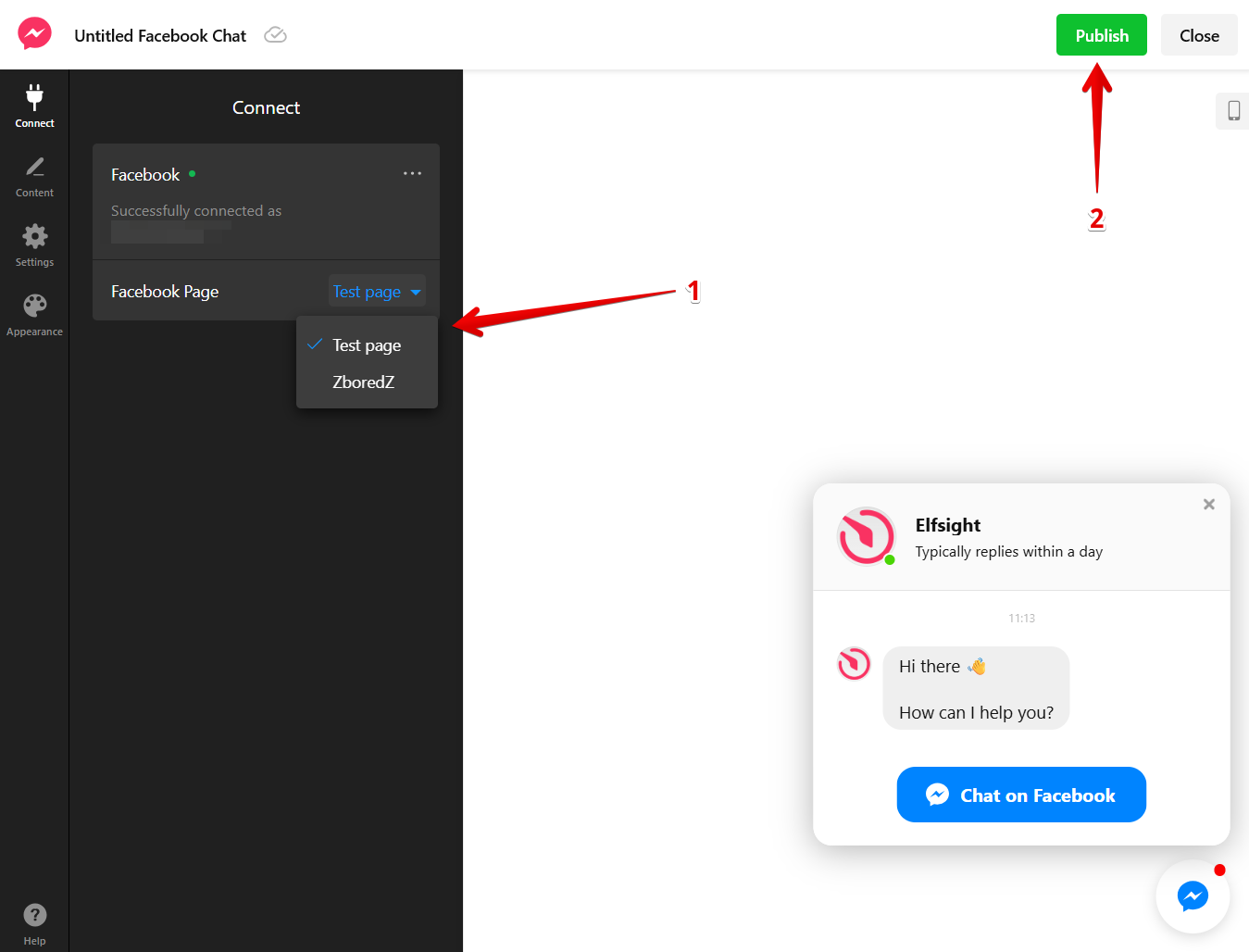Click the Close button in header
This screenshot has width=1249, height=952.
[1198, 35]
